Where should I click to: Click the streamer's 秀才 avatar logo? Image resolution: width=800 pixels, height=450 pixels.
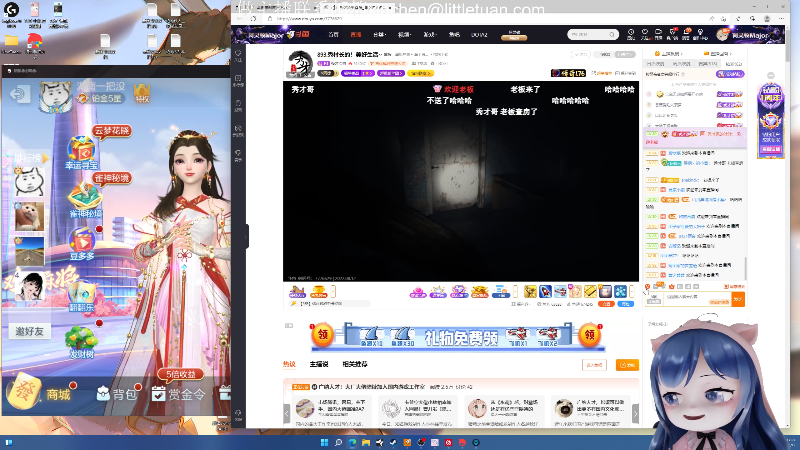(300, 64)
